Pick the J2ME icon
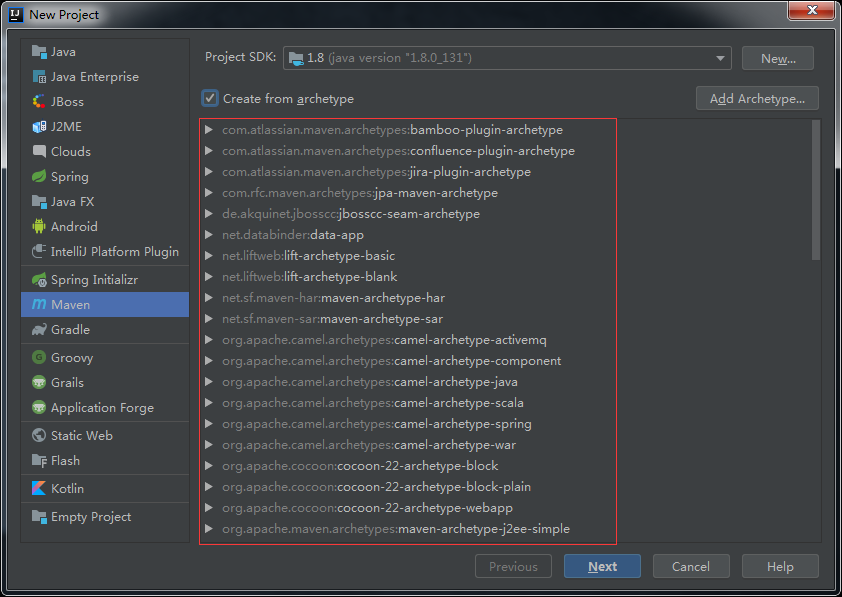This screenshot has width=842, height=597. (39, 127)
